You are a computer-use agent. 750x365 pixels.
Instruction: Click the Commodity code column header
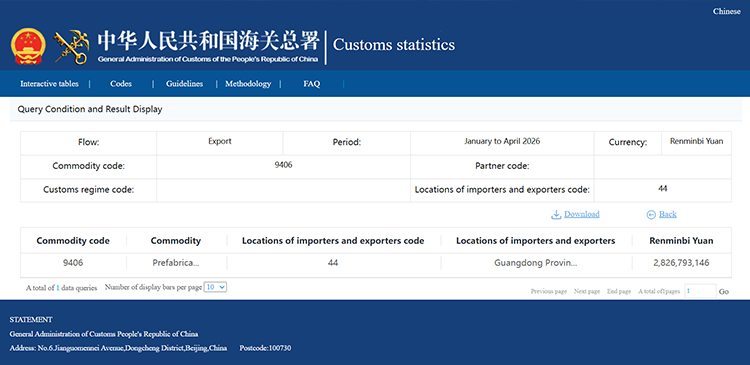(73, 241)
